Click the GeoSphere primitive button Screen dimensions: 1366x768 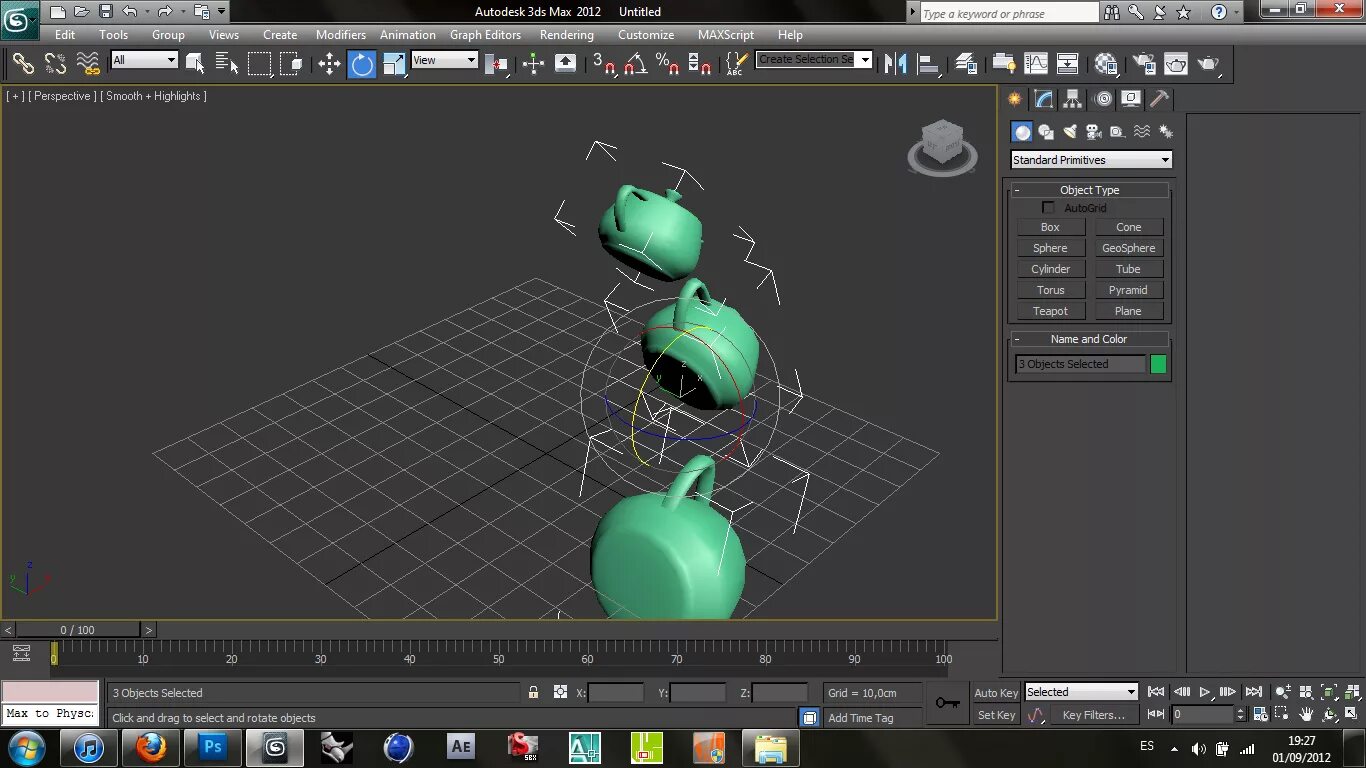coord(1128,247)
